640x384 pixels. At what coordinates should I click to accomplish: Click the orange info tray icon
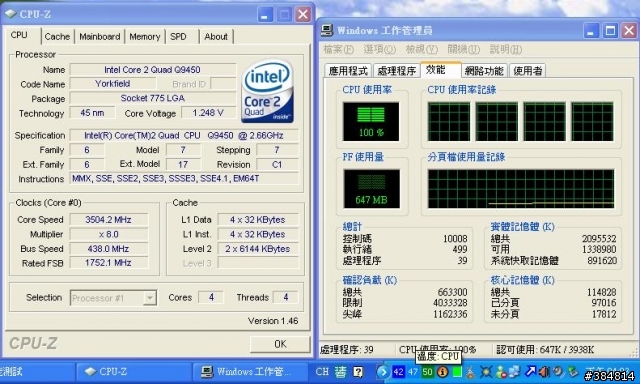pos(442,372)
